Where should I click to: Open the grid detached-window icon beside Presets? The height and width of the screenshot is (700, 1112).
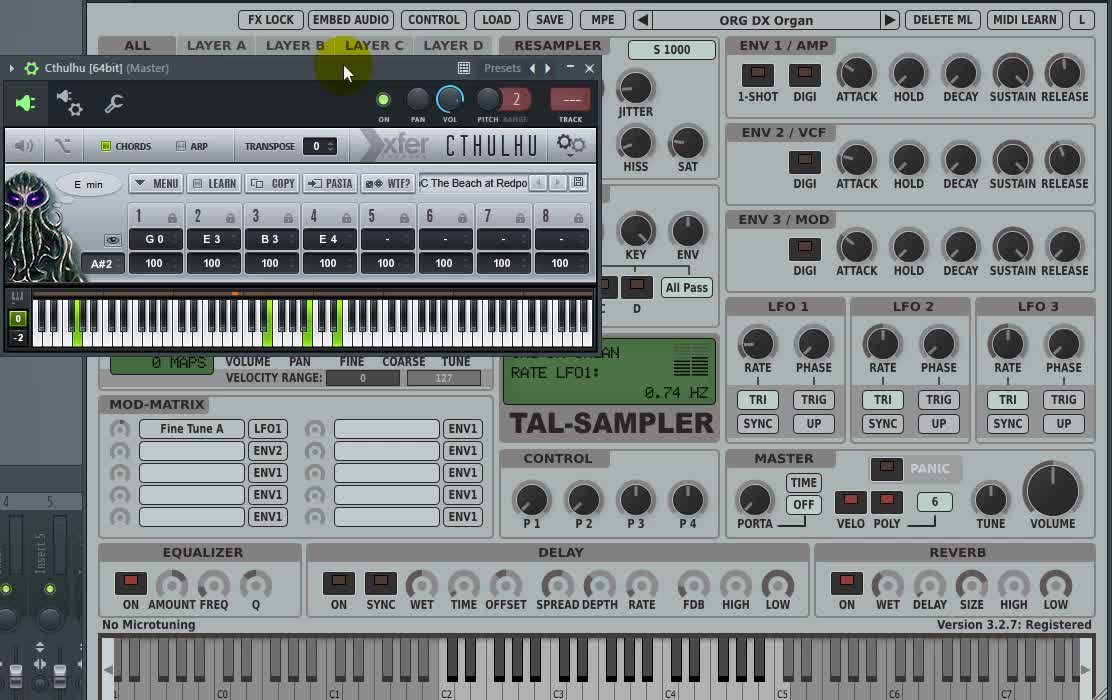point(464,68)
